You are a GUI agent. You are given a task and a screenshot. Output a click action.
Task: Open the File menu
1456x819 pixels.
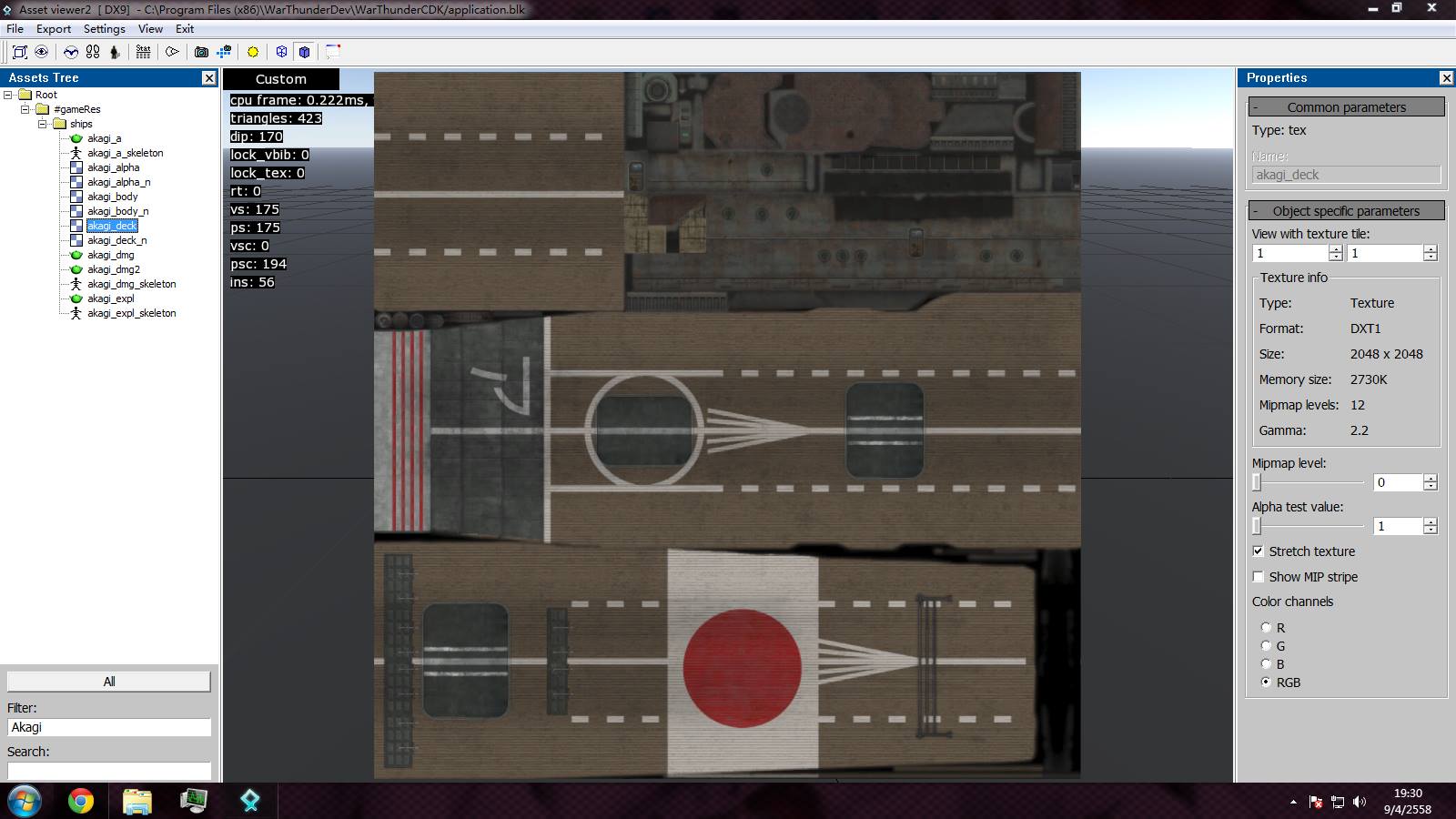click(15, 28)
